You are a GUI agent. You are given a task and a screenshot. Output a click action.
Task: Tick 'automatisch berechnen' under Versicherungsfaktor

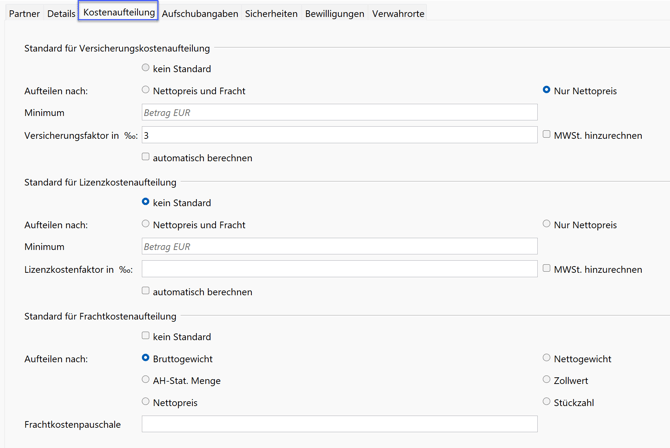click(146, 157)
